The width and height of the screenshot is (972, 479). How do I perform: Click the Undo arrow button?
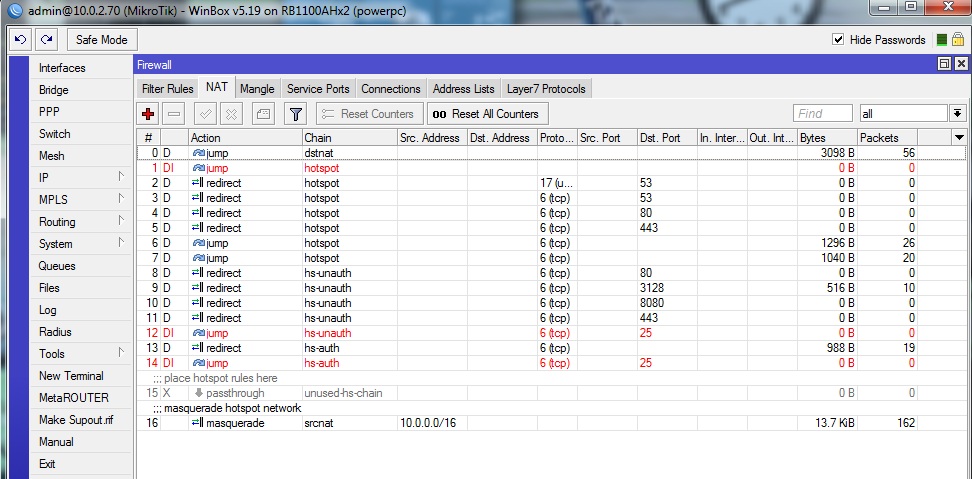pyautogui.click(x=20, y=40)
